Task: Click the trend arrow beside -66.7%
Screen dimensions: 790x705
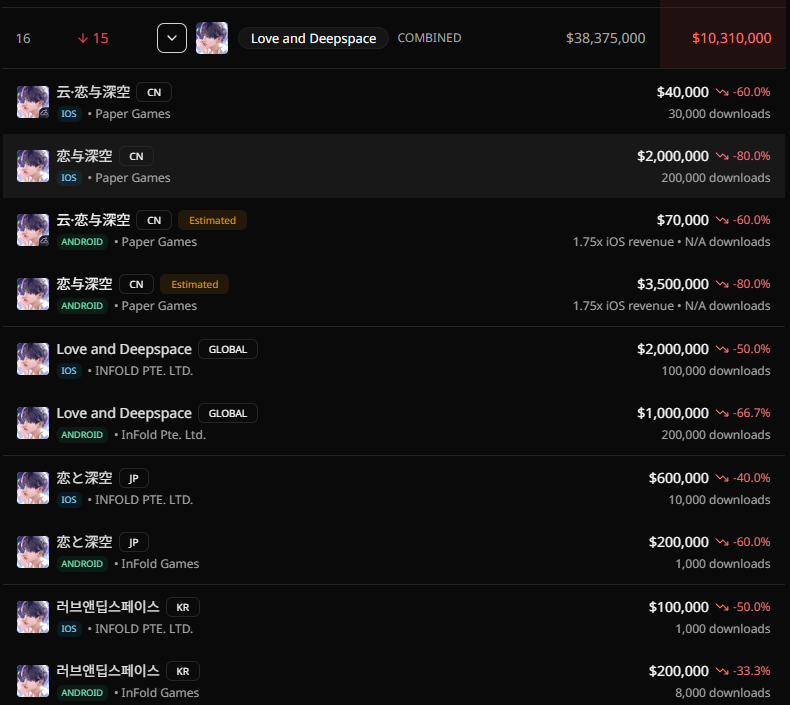Action: coord(722,413)
